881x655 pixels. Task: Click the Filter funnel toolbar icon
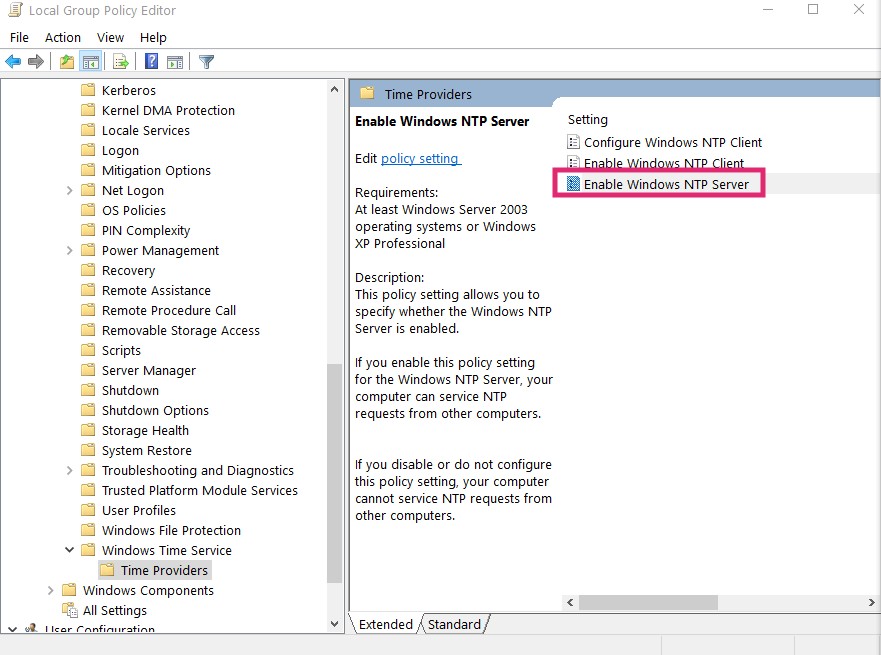tap(206, 61)
